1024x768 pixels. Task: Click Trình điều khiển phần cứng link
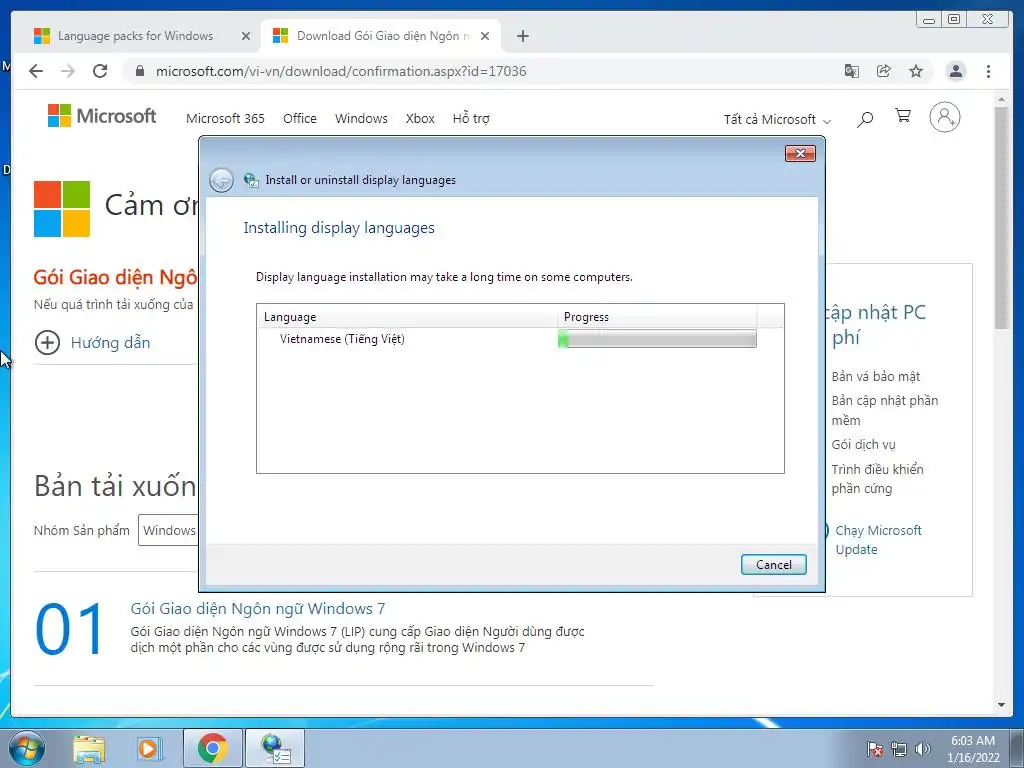877,479
